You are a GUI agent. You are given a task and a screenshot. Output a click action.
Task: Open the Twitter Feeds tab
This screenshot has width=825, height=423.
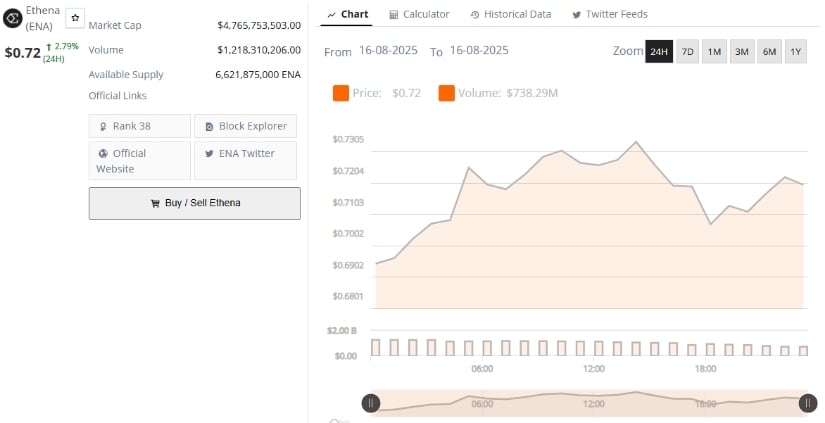click(610, 14)
